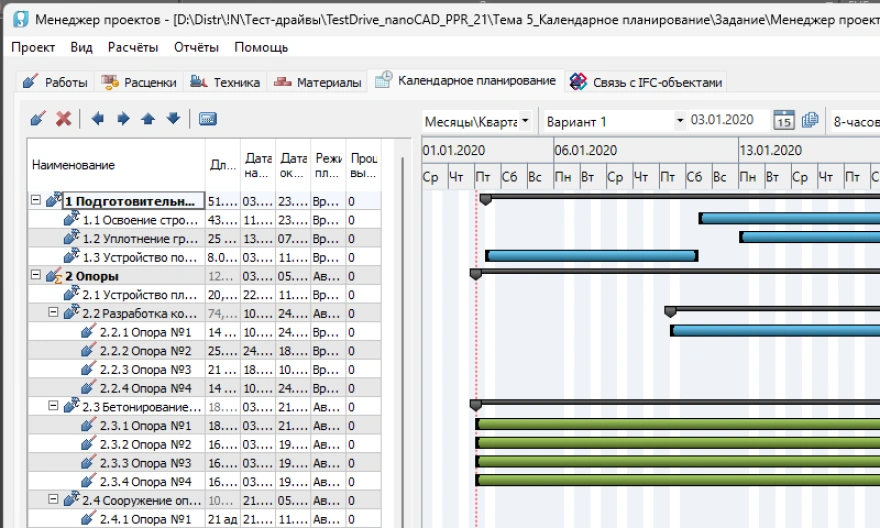Click the calculator icon in task toolbar

[208, 118]
